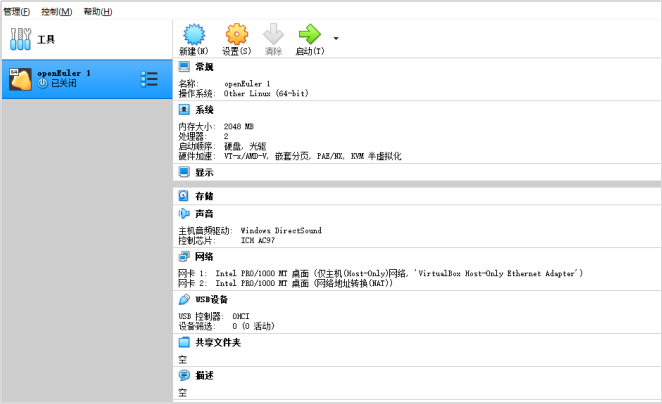
Task: Click the 网卡 2 NAT adapter line
Action: tap(285, 283)
